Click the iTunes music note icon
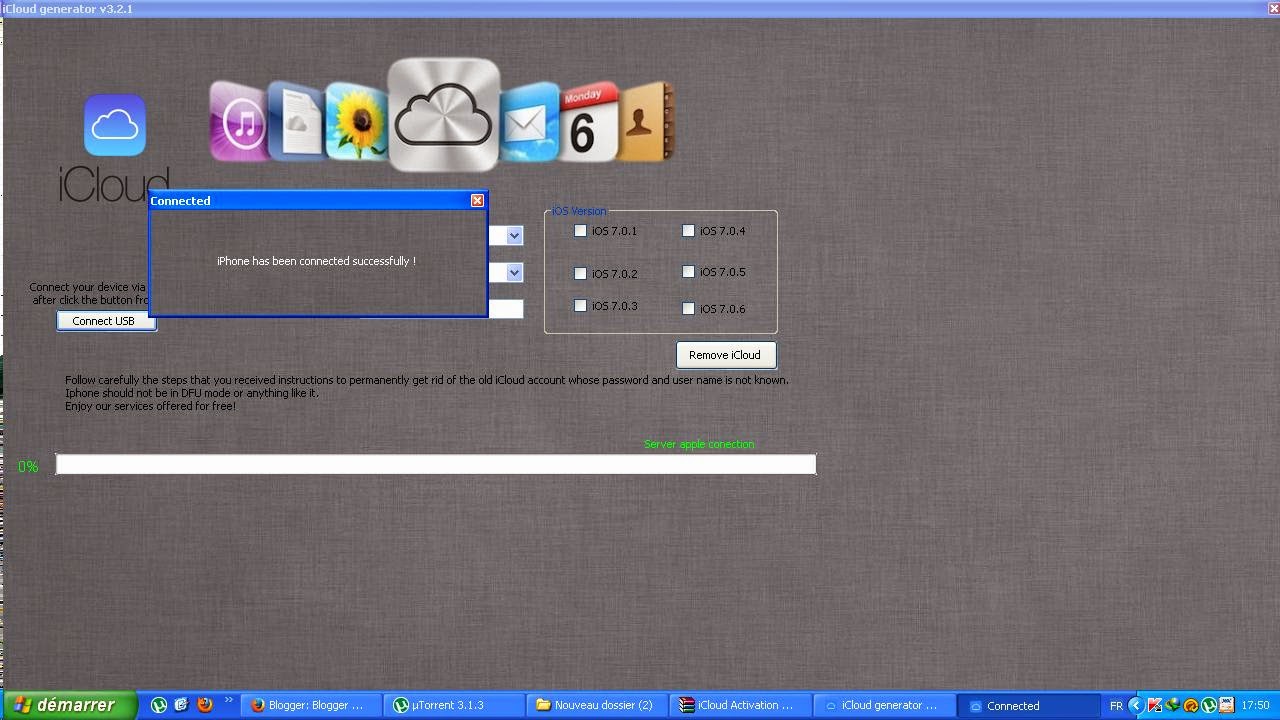The width and height of the screenshot is (1280, 720). (240, 123)
